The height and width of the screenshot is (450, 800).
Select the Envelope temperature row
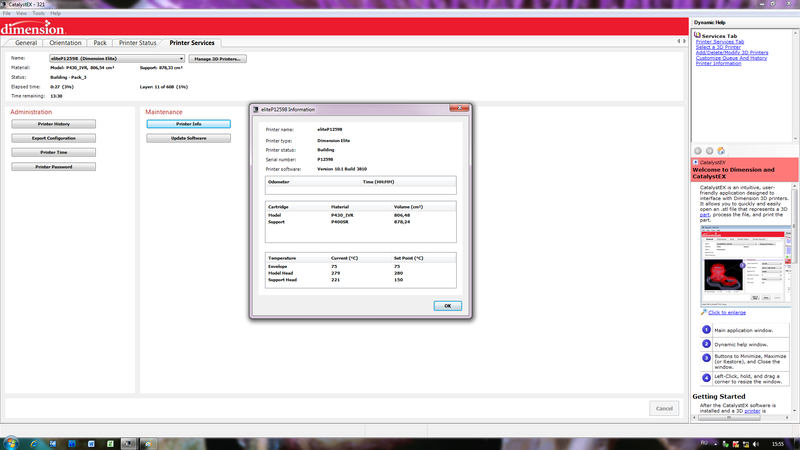[360, 266]
